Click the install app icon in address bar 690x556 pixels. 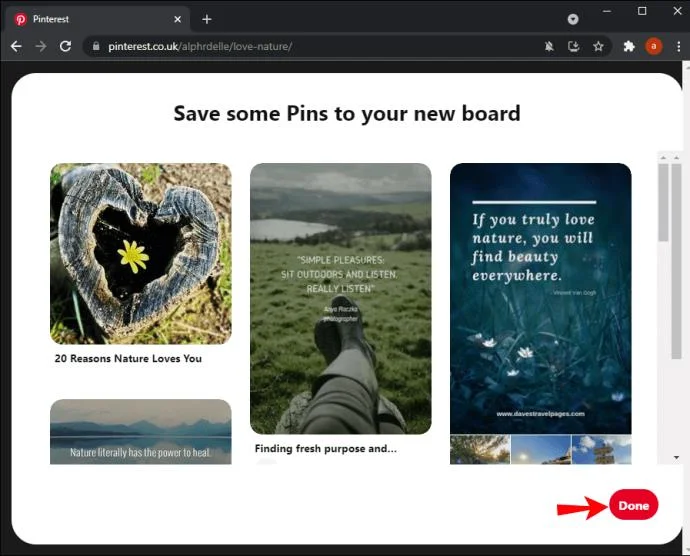pyautogui.click(x=573, y=46)
